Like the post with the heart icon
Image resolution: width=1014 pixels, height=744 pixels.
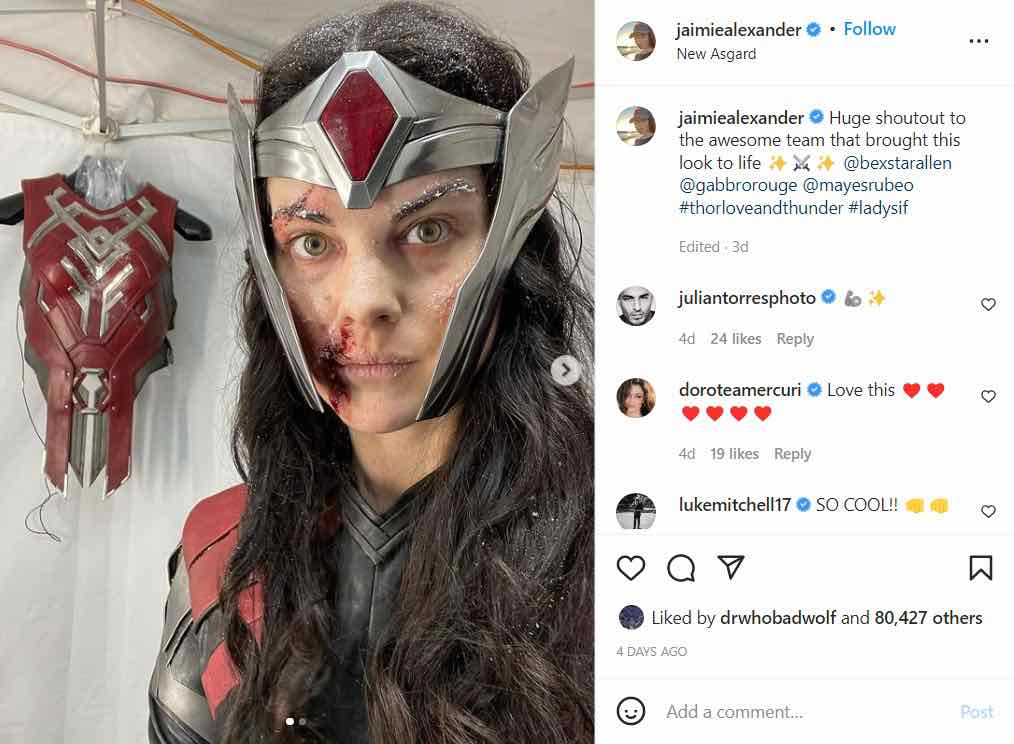pyautogui.click(x=631, y=568)
